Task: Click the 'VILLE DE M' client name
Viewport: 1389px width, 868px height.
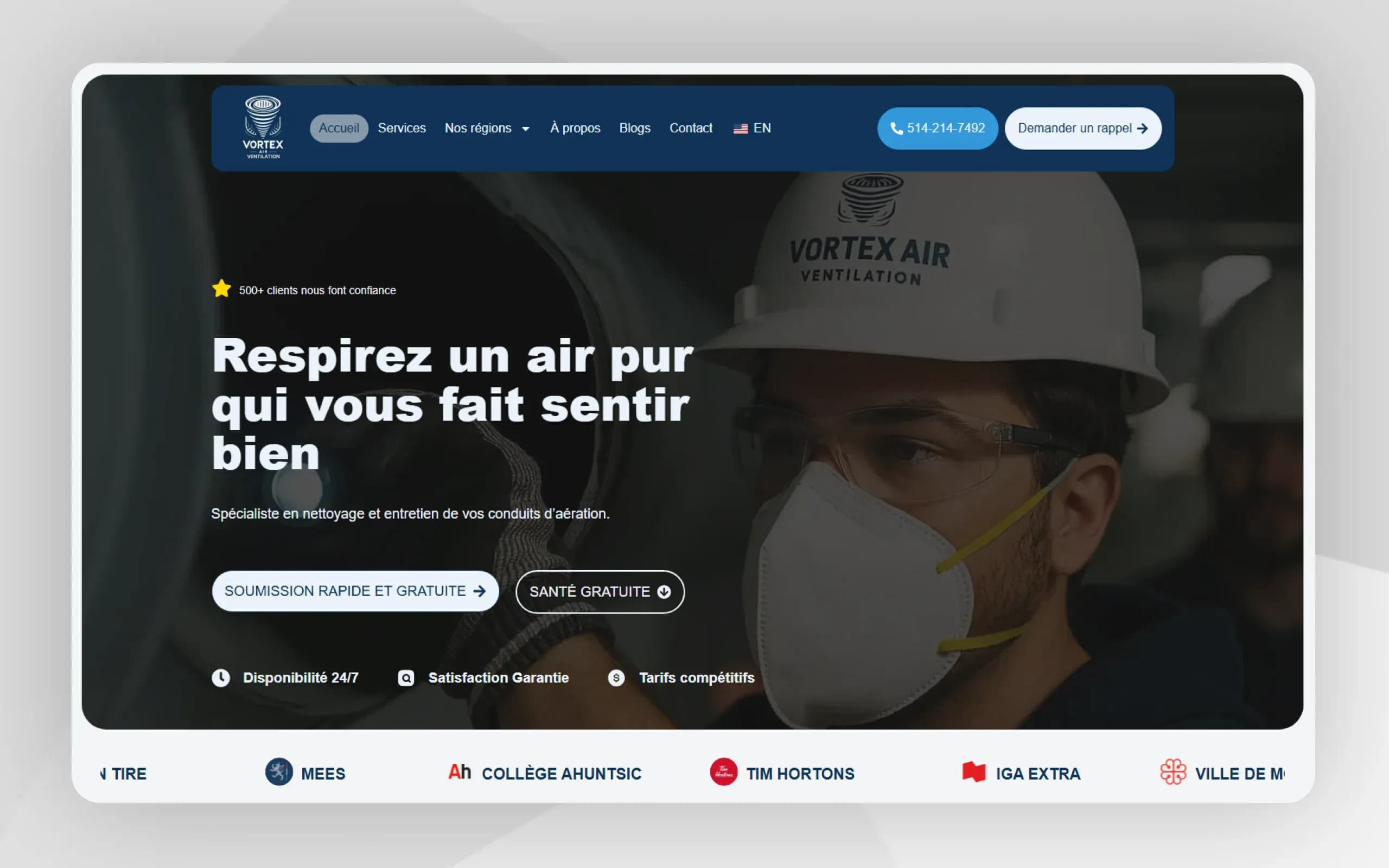Action: 1240,774
